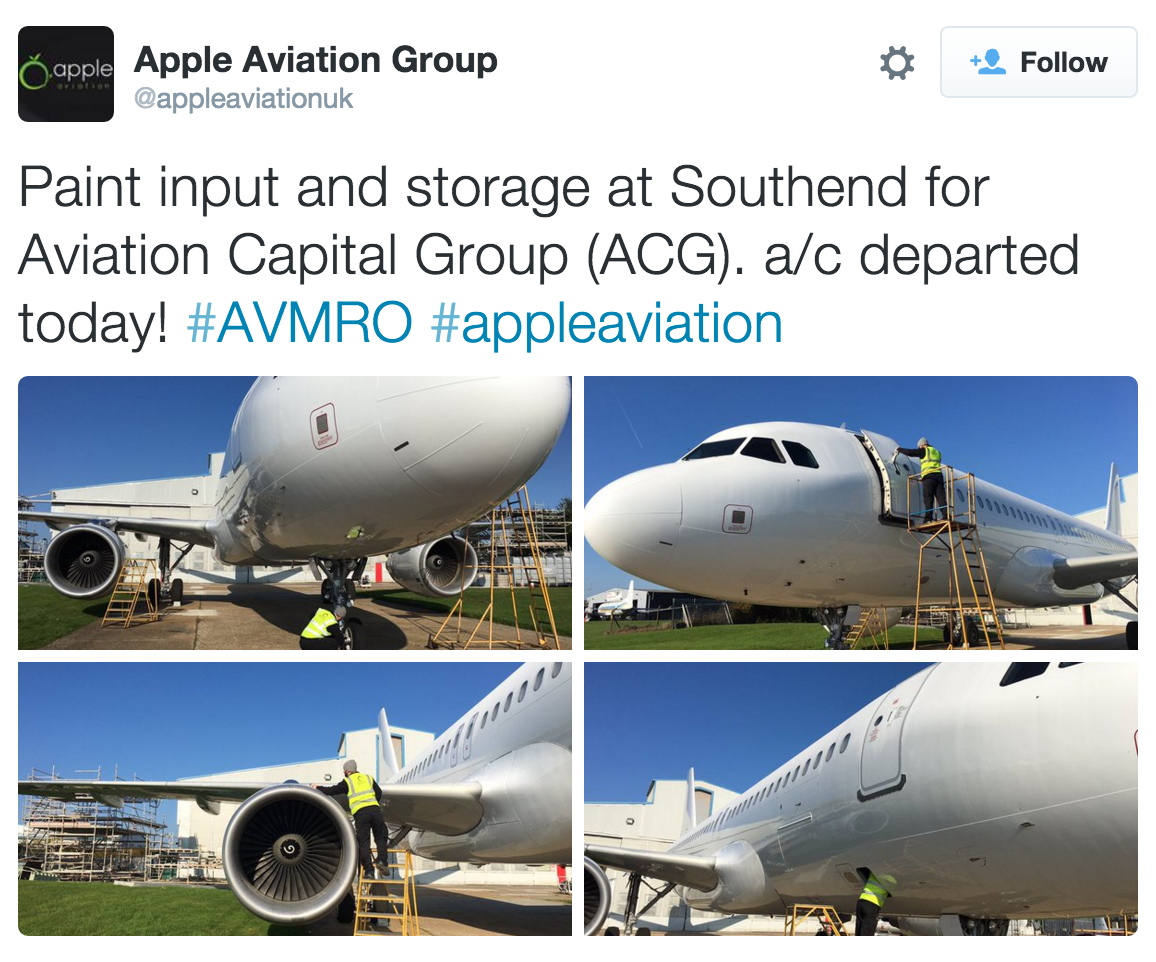This screenshot has height=962, width=1156.
Task: Click the left engine in top-left photo
Action: [83, 562]
